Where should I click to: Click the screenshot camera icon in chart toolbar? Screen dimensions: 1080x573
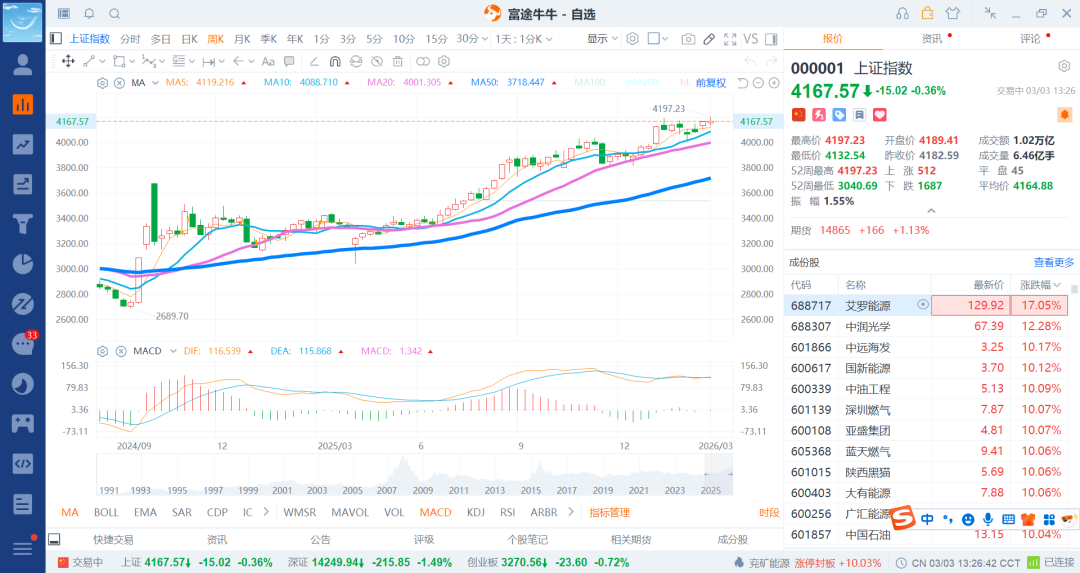click(688, 39)
